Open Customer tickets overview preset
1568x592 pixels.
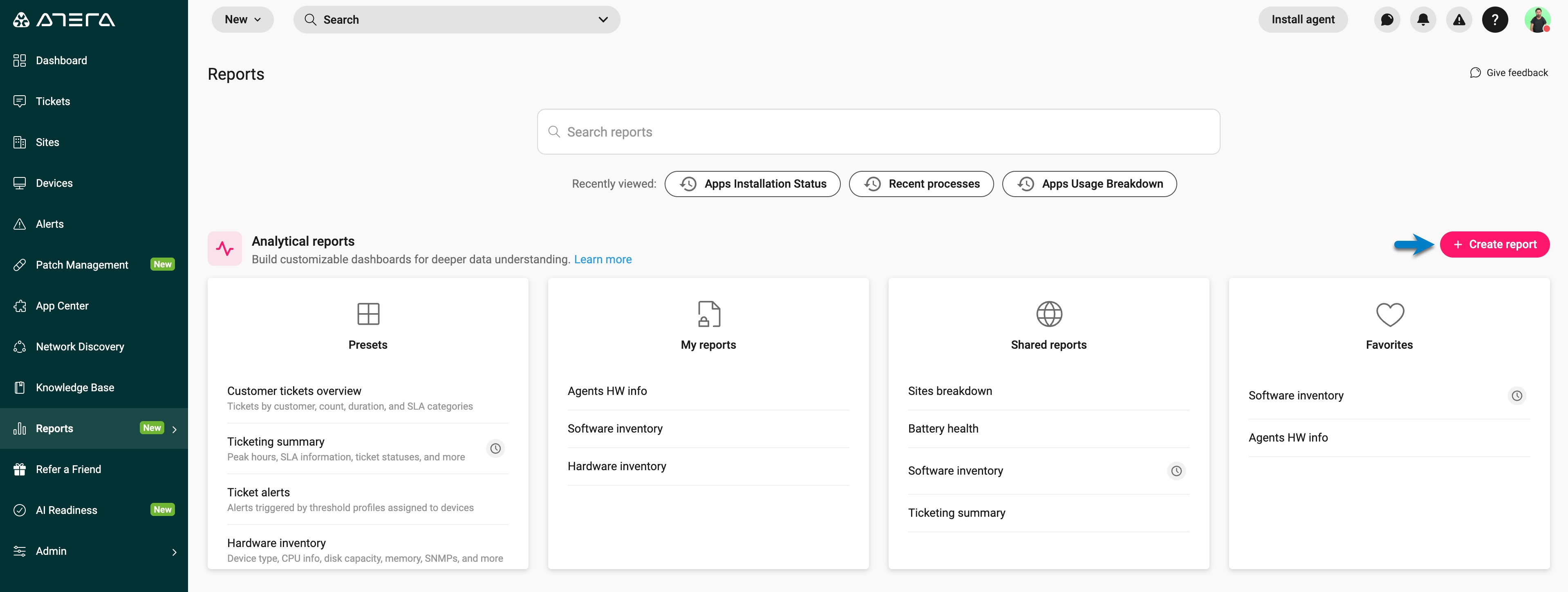point(367,398)
